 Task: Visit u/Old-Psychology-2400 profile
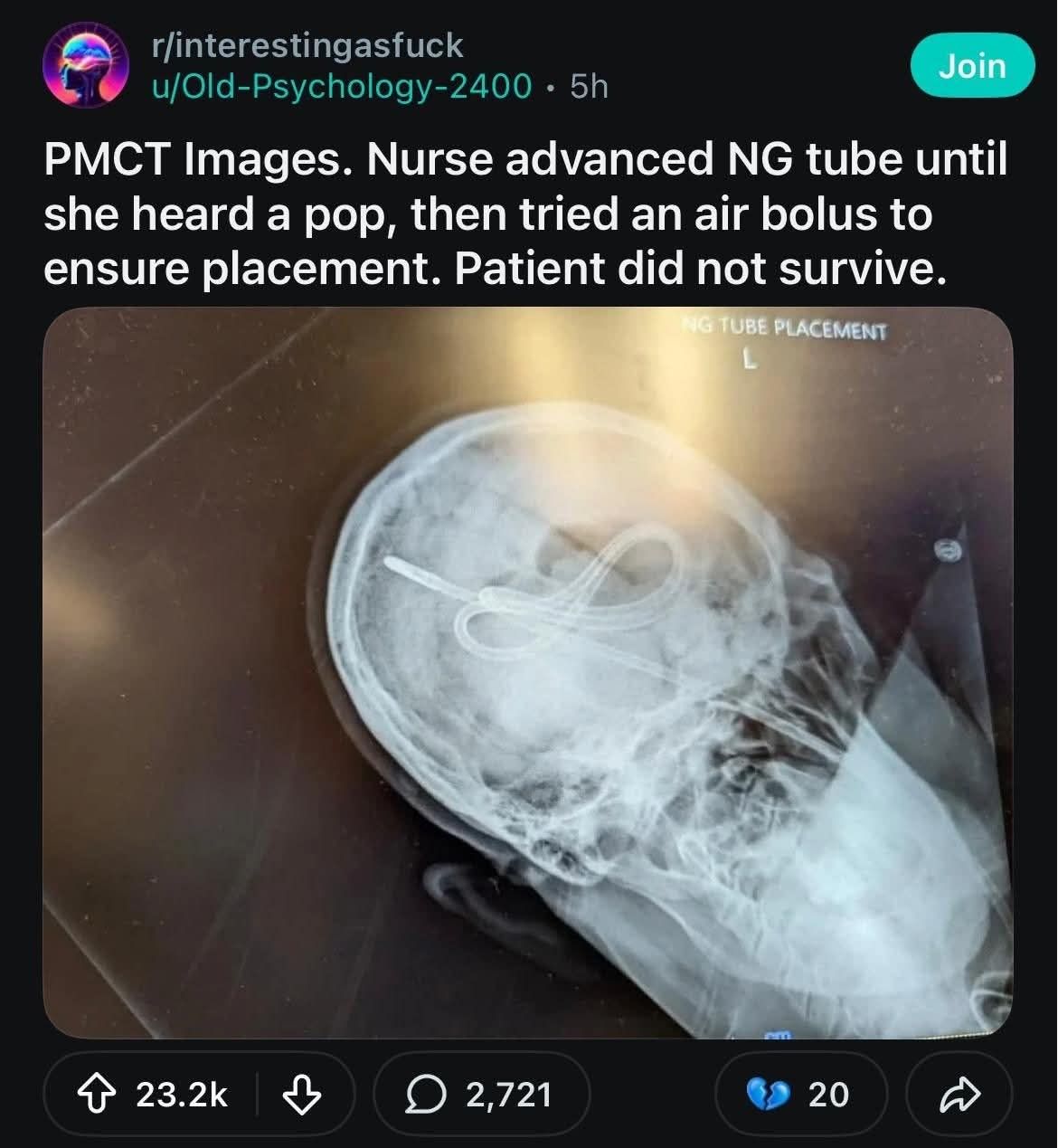point(343,86)
